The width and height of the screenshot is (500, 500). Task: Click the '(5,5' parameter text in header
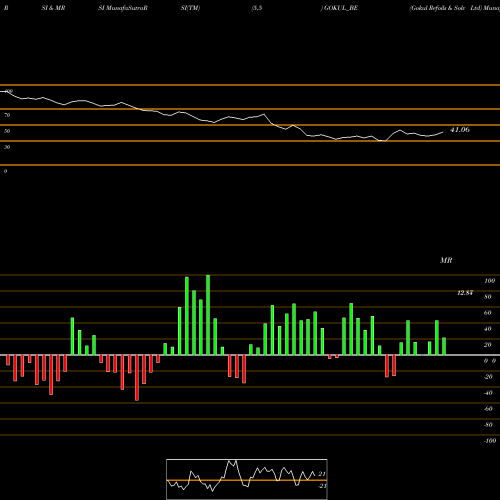point(257,8)
